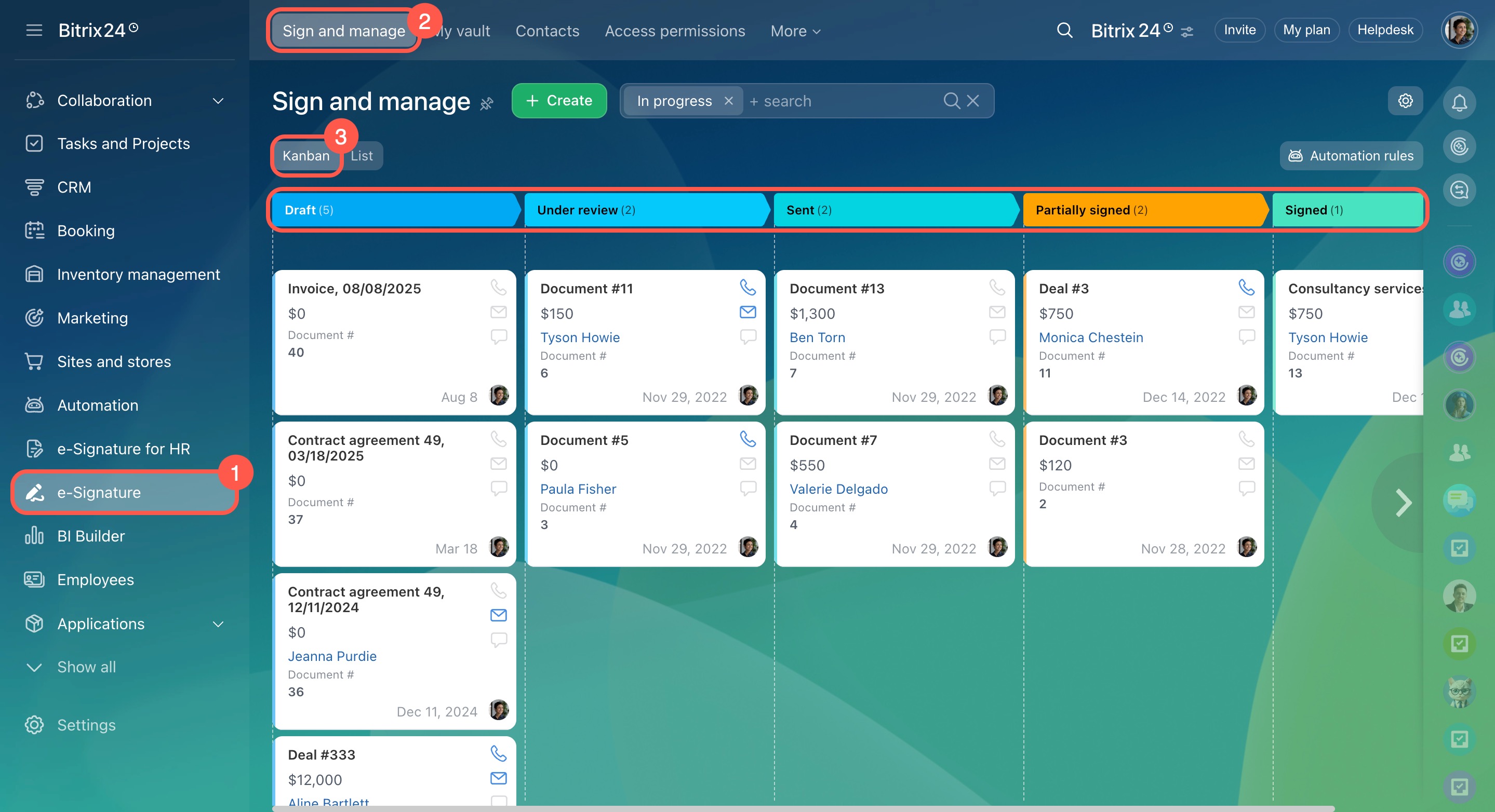Open green chat bubble icon in right rail
The width and height of the screenshot is (1495, 812).
click(x=1459, y=500)
